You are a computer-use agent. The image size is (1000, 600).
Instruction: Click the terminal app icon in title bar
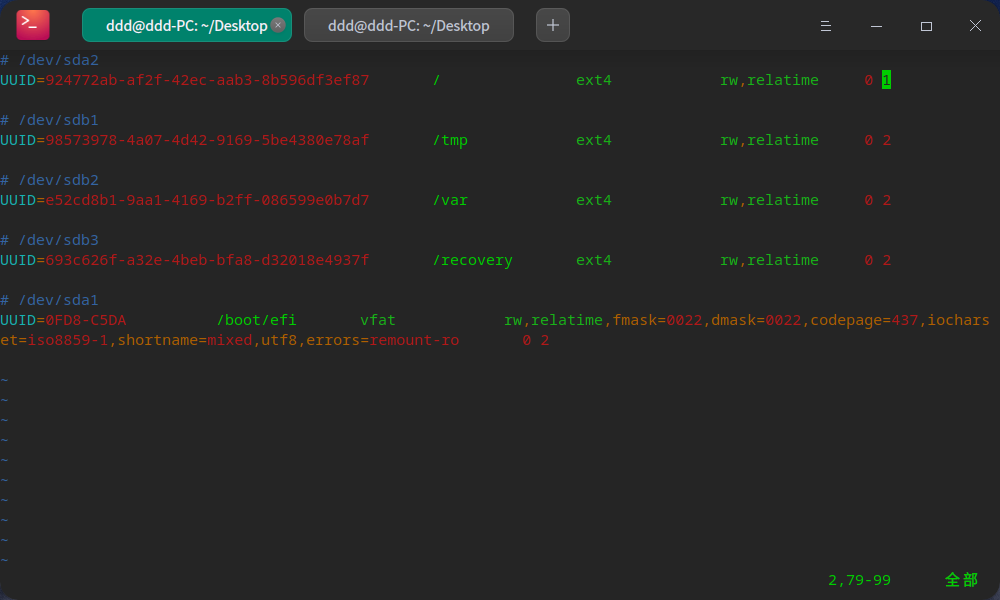(x=33, y=25)
